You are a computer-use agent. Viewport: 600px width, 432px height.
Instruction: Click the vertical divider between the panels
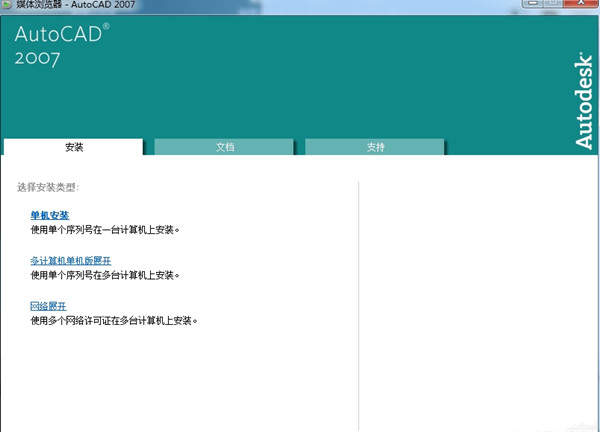(x=359, y=300)
